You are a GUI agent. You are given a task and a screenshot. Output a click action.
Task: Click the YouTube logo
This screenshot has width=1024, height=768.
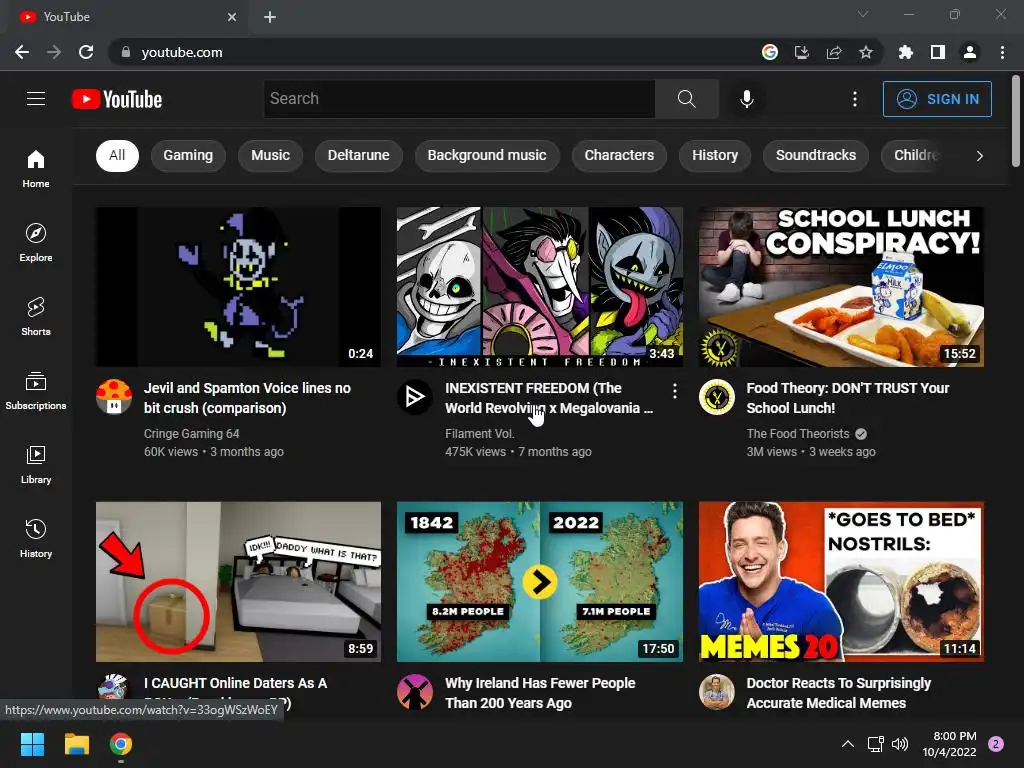tap(117, 99)
